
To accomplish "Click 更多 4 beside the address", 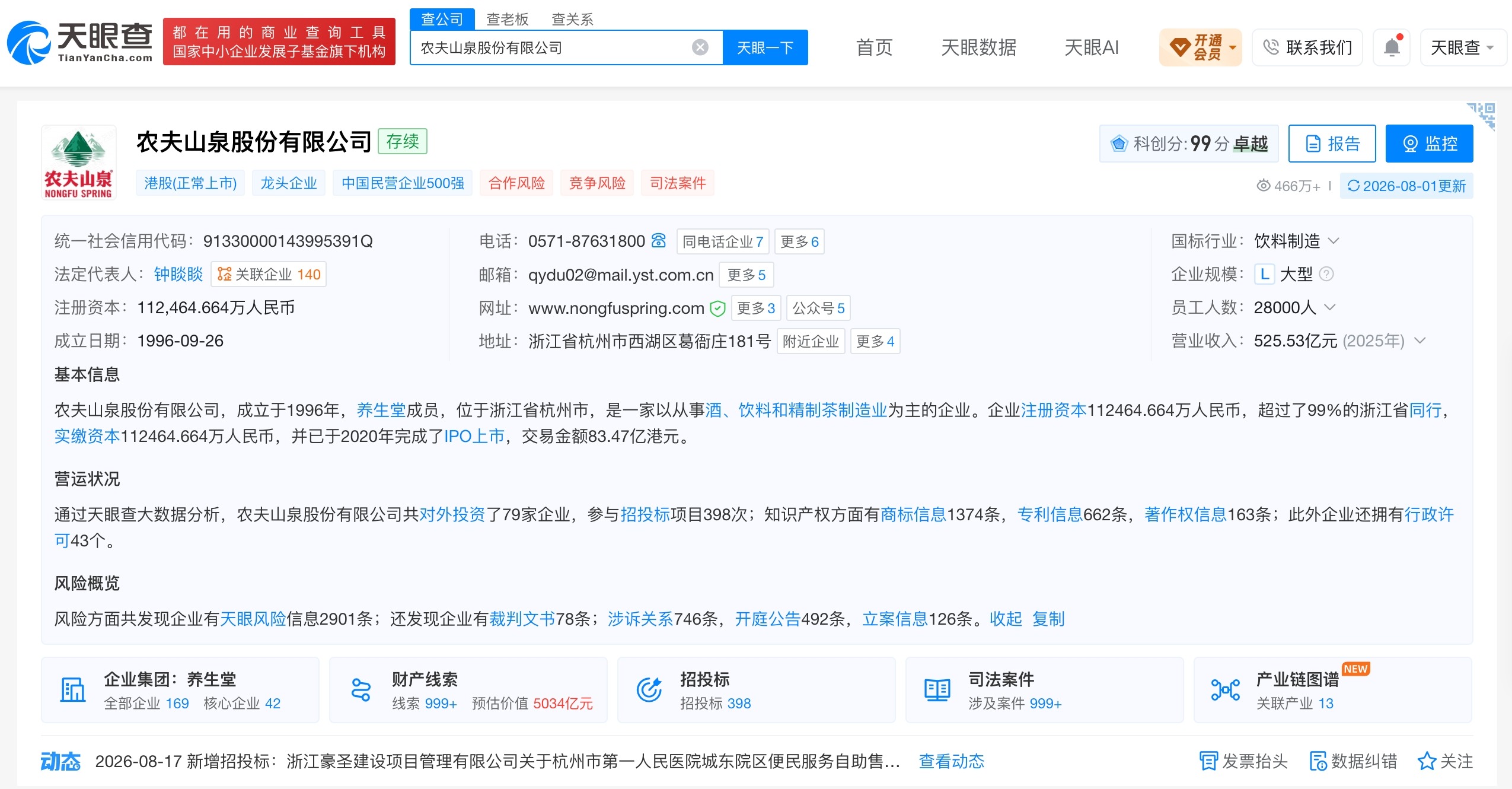I will tap(875, 341).
